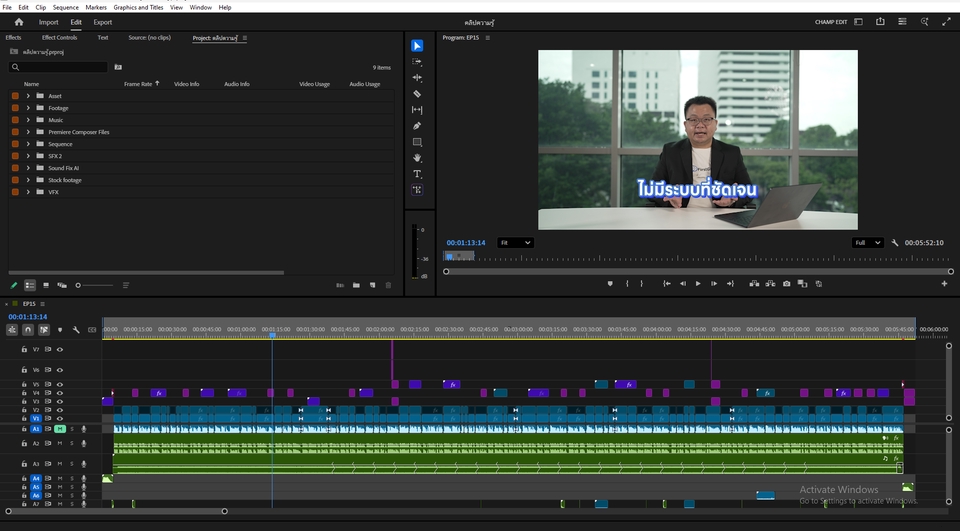Open the CHAMP EDIT workspace selector
The height and width of the screenshot is (531, 960).
tap(831, 22)
